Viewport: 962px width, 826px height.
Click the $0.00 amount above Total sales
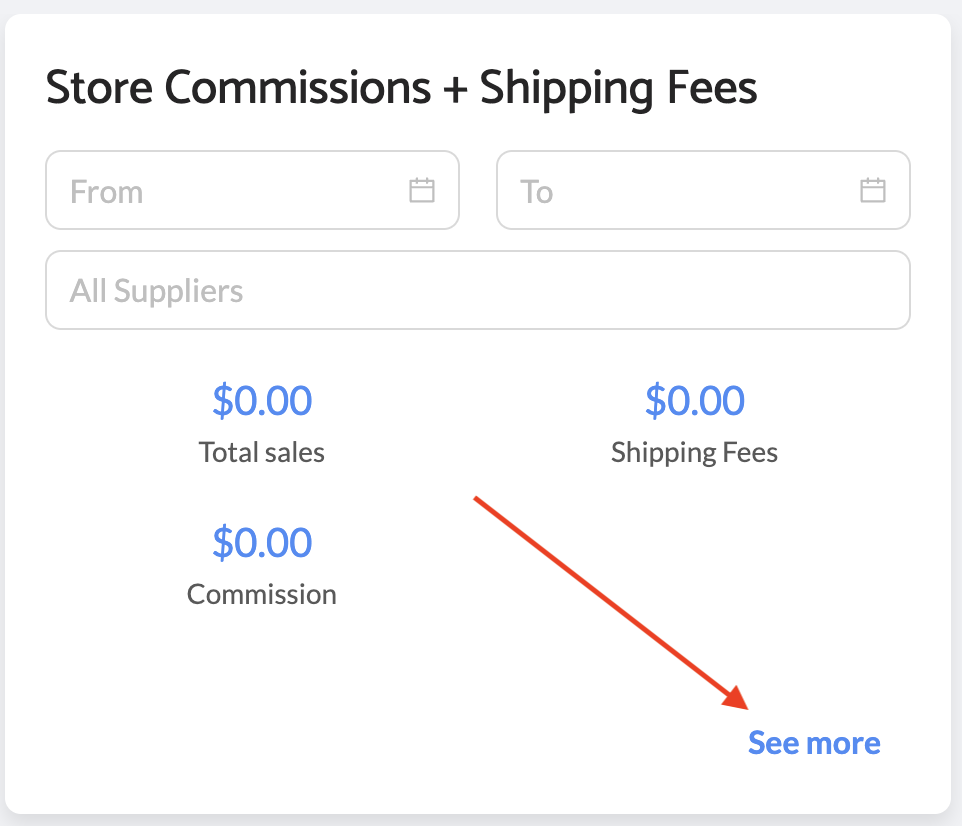point(262,401)
